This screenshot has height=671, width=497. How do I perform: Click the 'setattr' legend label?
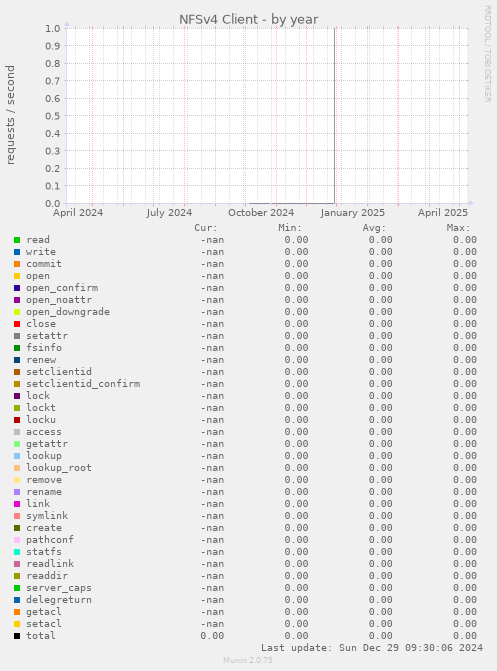[x=47, y=336]
